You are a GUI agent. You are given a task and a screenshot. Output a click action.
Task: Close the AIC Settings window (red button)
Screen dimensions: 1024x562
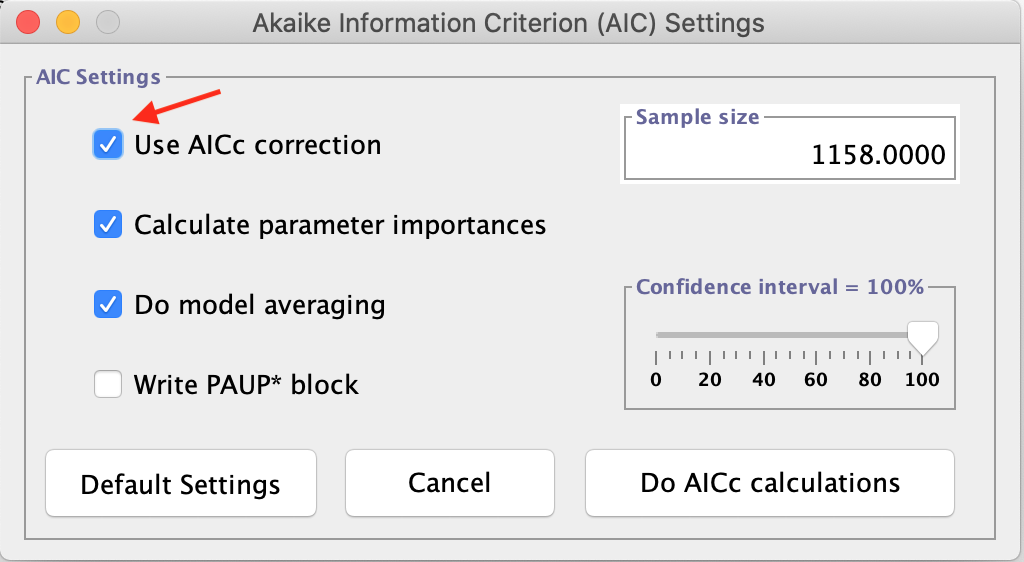(28, 21)
